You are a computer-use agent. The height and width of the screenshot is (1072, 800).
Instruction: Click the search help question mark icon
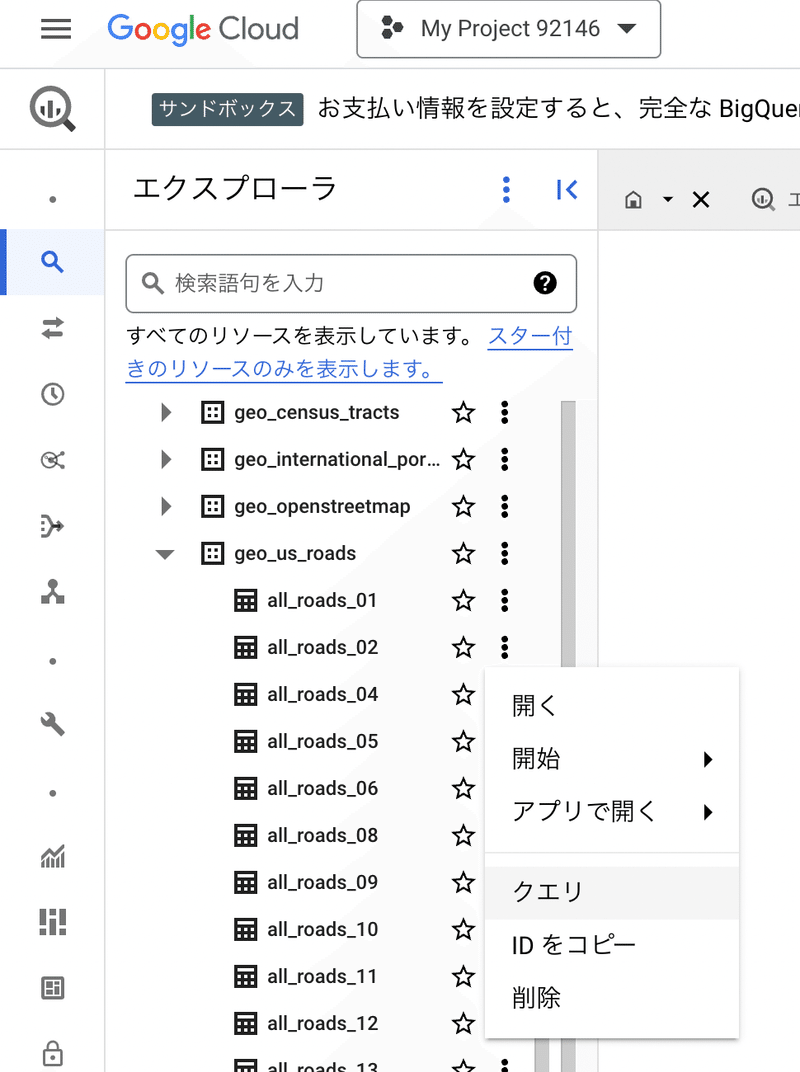[545, 283]
